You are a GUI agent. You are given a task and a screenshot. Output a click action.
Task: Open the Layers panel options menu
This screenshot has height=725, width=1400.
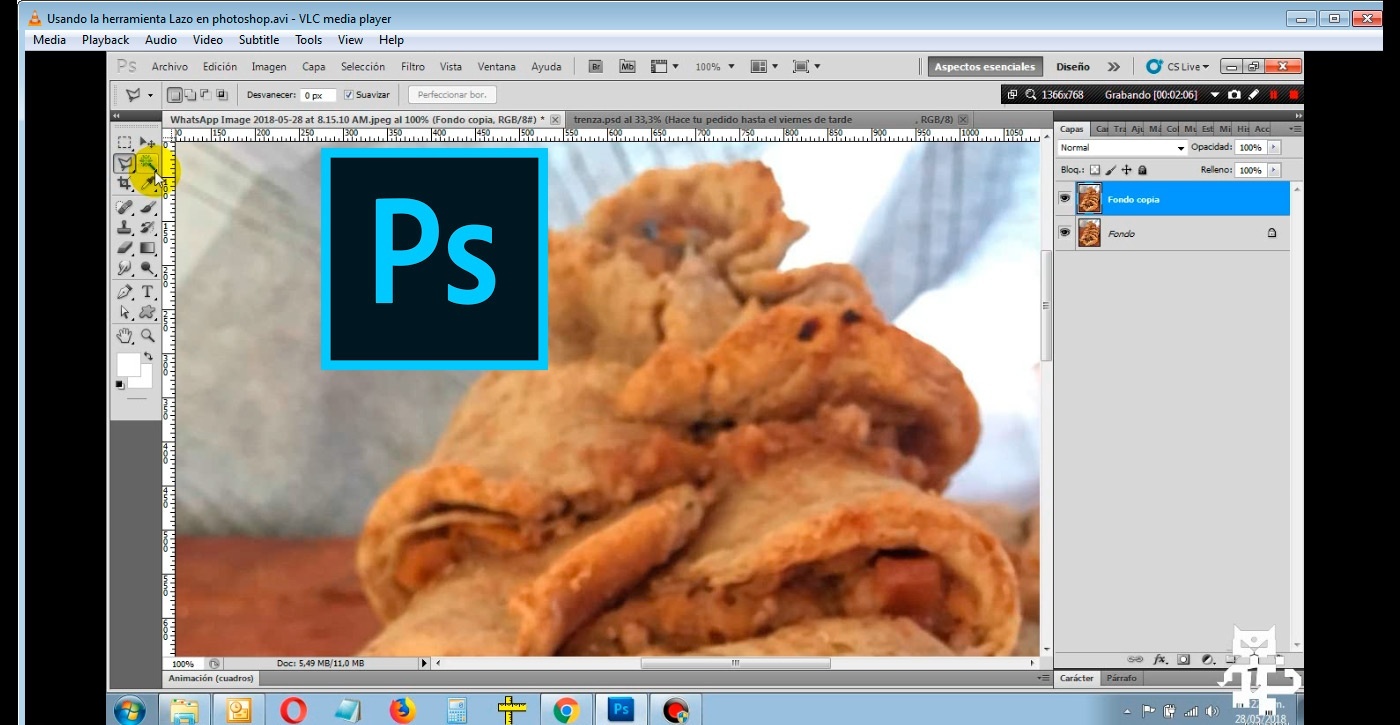click(1294, 129)
